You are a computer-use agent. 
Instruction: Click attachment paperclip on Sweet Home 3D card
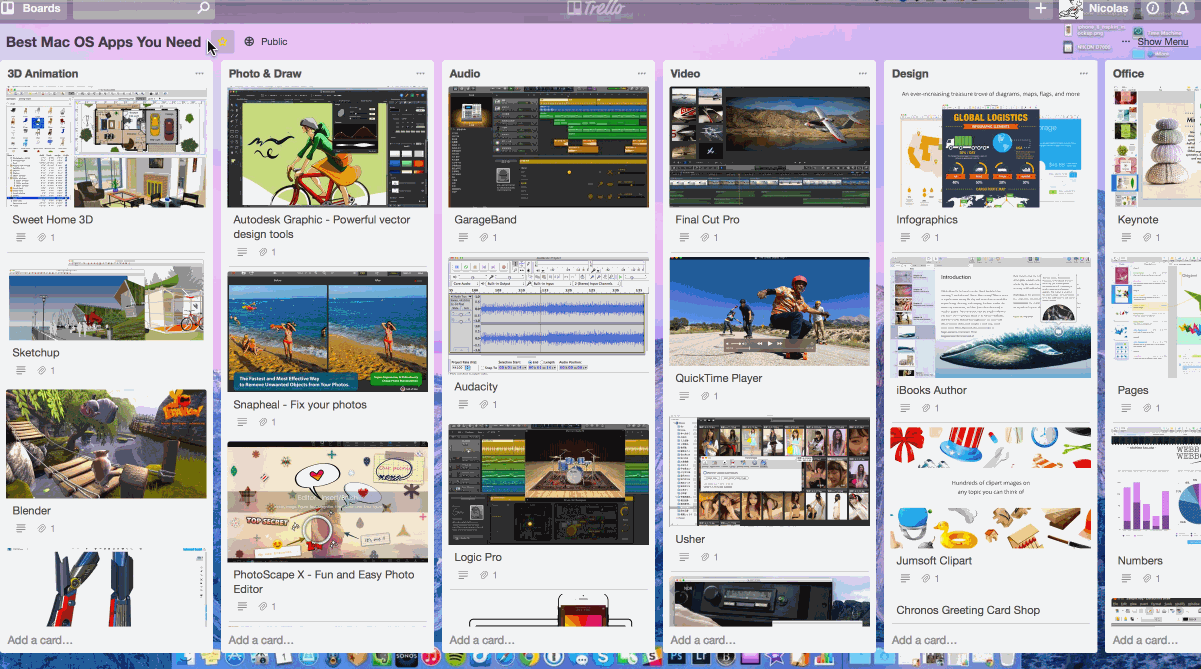(x=42, y=238)
